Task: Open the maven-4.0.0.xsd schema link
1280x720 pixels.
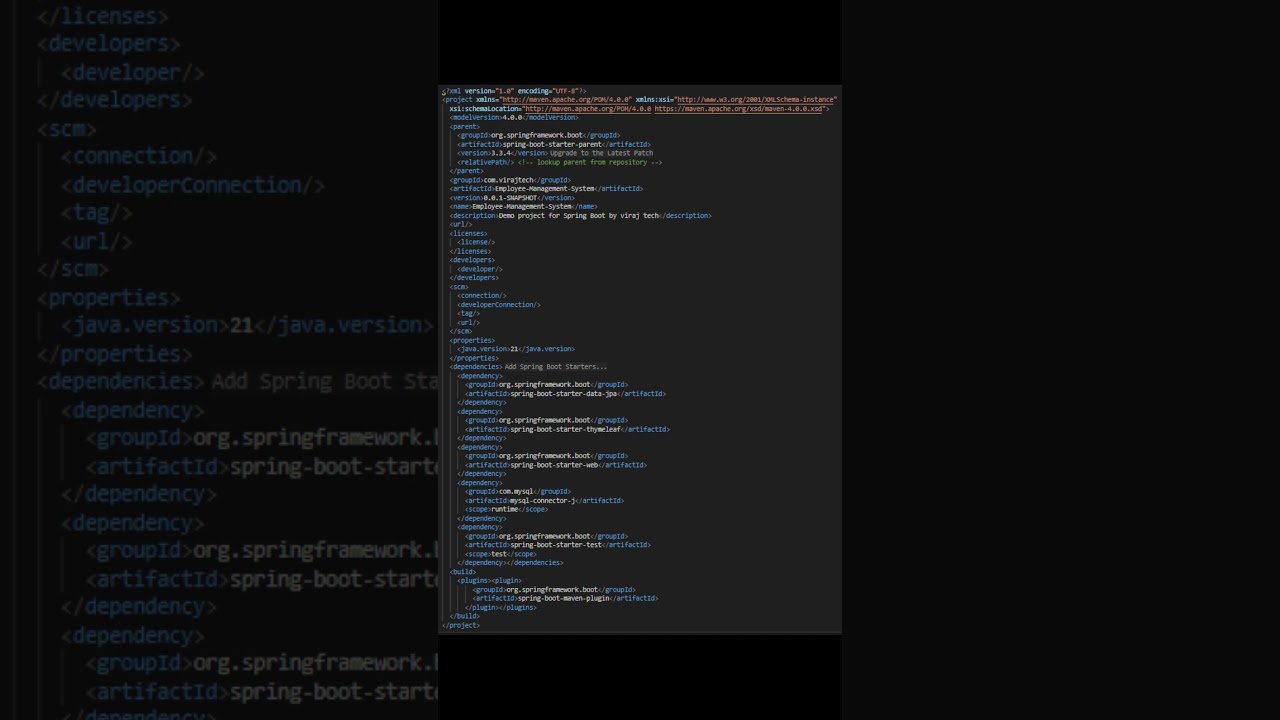Action: pyautogui.click(x=740, y=109)
